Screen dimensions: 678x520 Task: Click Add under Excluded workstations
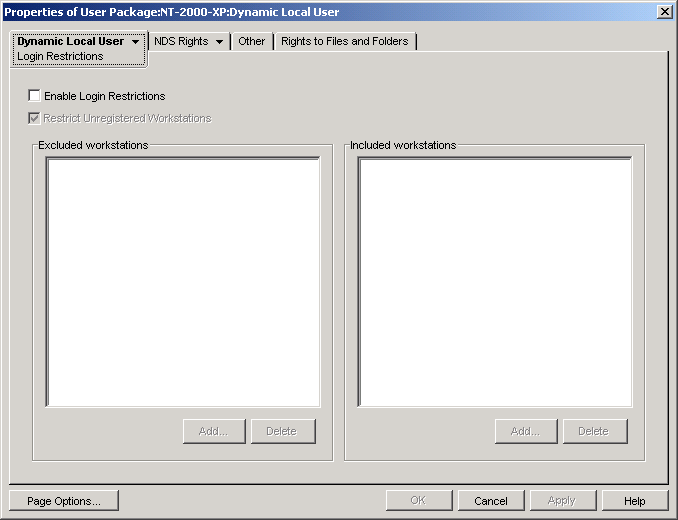214,431
